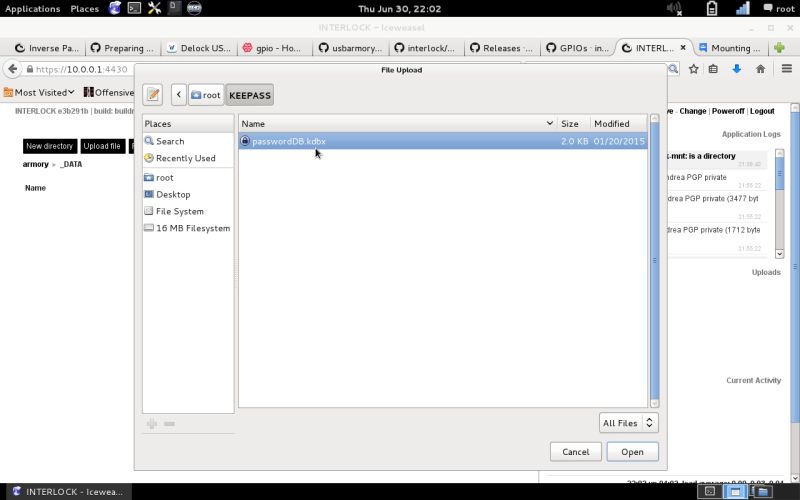Image resolution: width=800 pixels, height=500 pixels.
Task: Open the All Files filter dropdown
Action: (629, 423)
